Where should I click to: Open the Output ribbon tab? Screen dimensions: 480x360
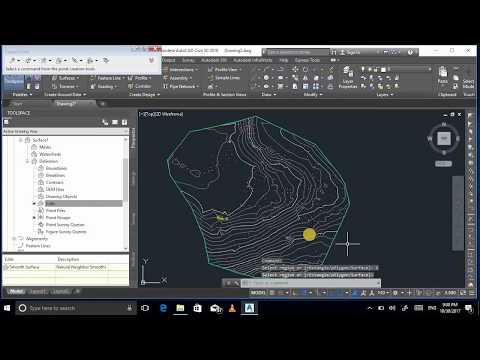169,60
